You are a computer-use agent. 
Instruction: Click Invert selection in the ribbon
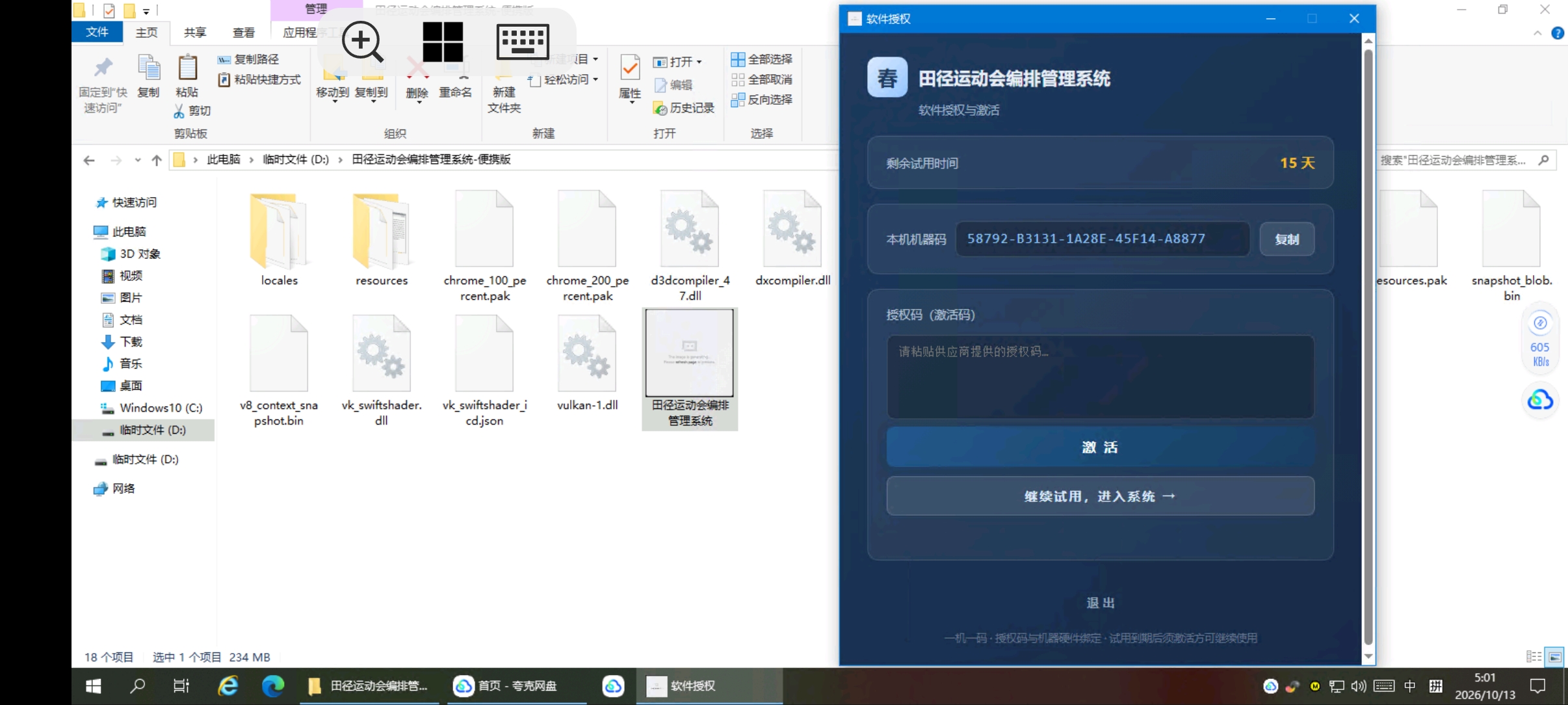point(762,100)
